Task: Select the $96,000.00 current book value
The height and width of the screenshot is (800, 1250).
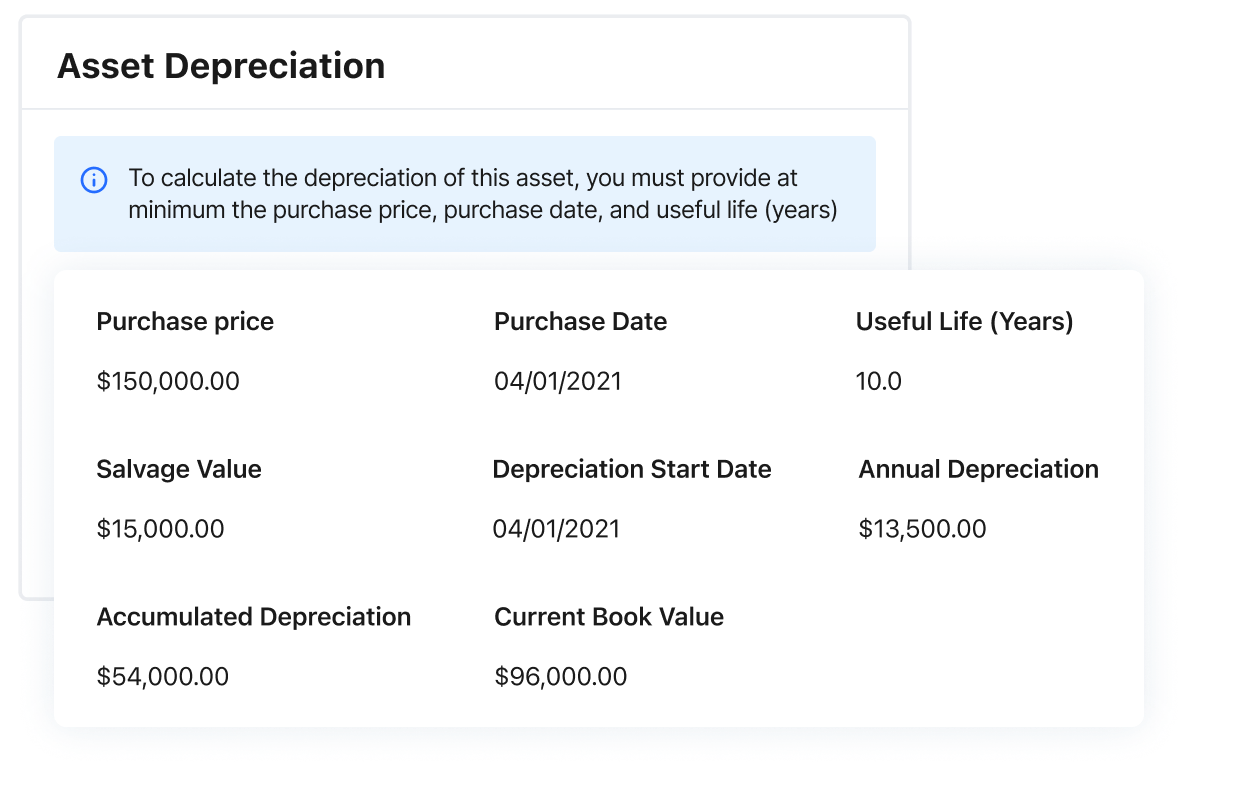Action: 561,677
